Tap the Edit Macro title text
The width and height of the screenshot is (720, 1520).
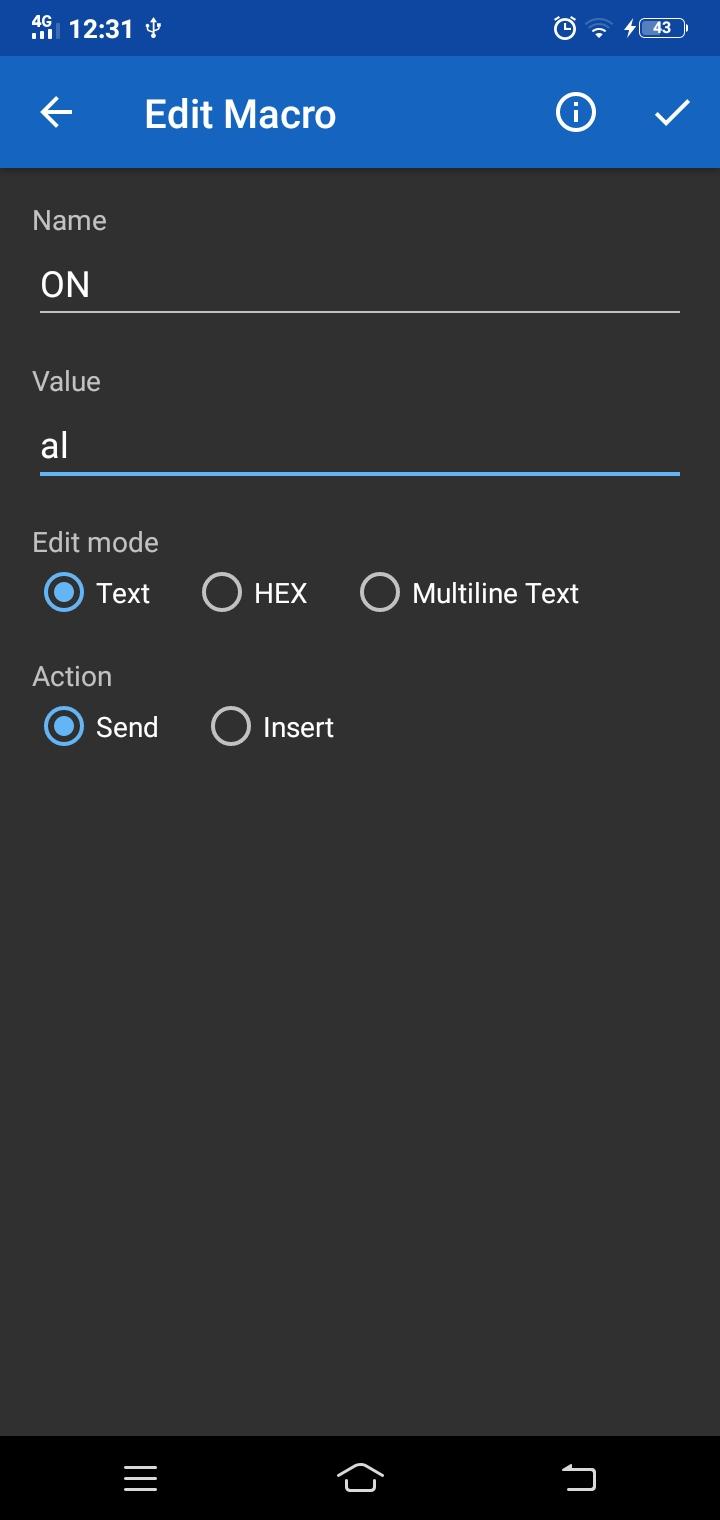click(240, 112)
